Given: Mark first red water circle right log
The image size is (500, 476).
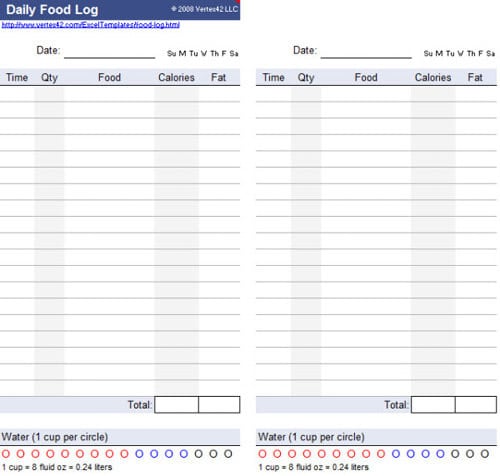Looking at the screenshot, I should [262, 453].
